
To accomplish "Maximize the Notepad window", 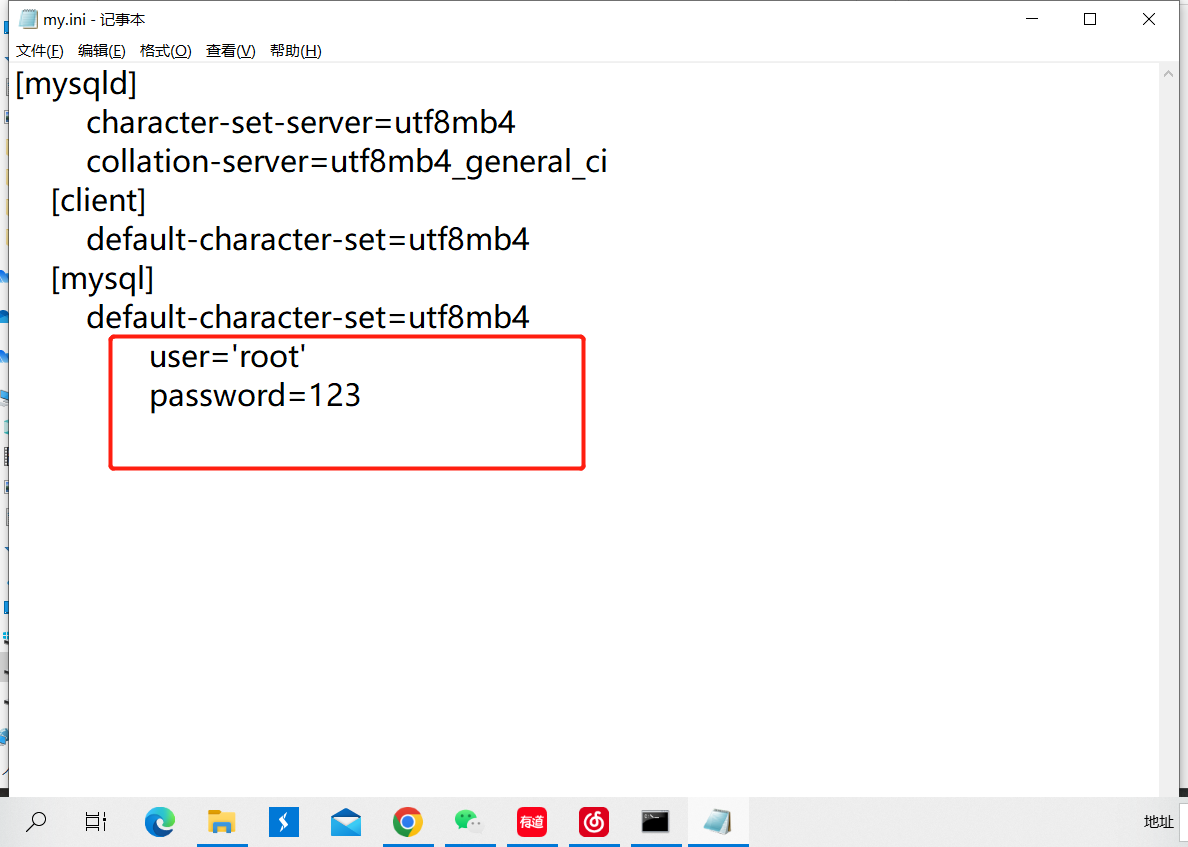I will pos(1090,19).
